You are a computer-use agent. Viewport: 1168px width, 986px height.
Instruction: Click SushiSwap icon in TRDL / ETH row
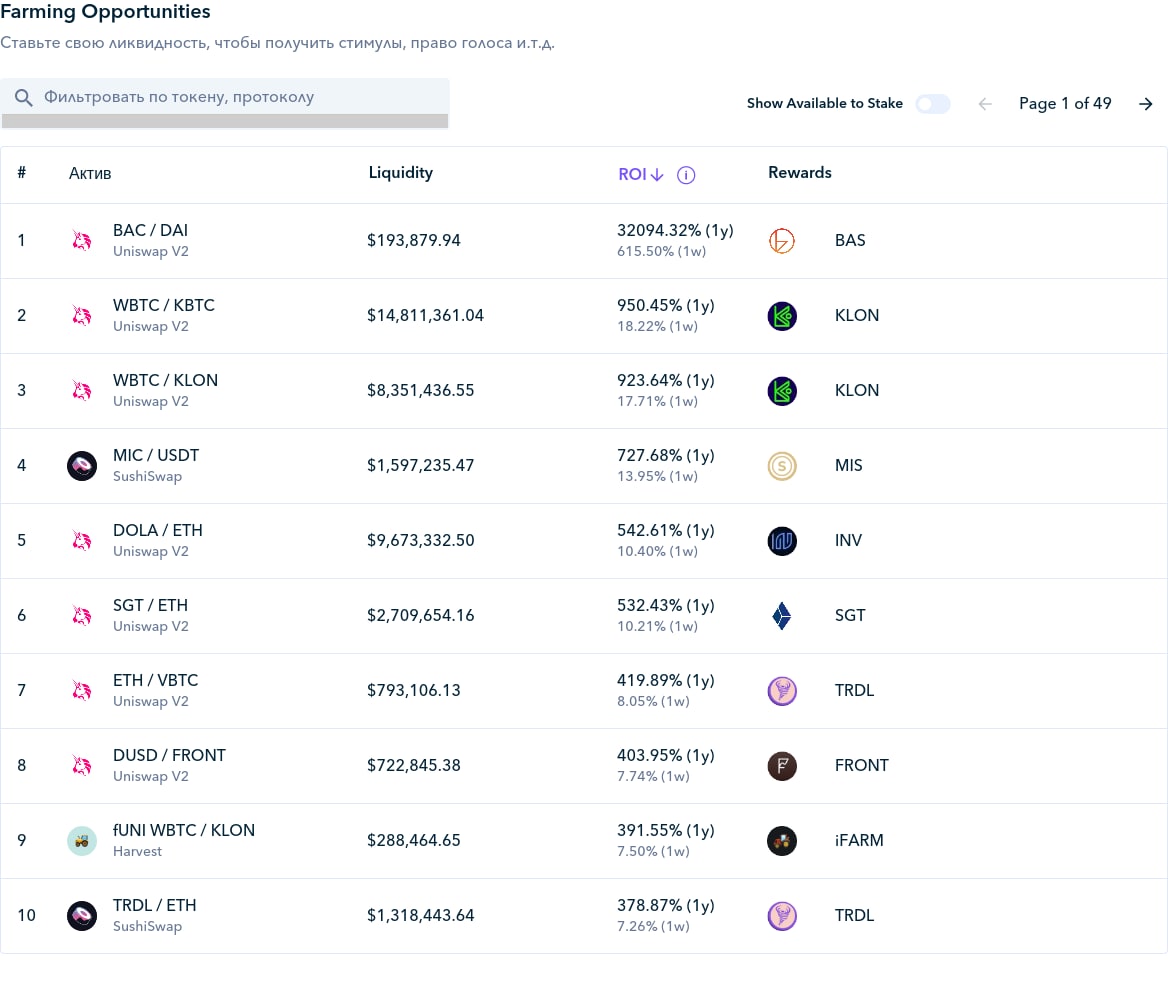pyautogui.click(x=82, y=916)
